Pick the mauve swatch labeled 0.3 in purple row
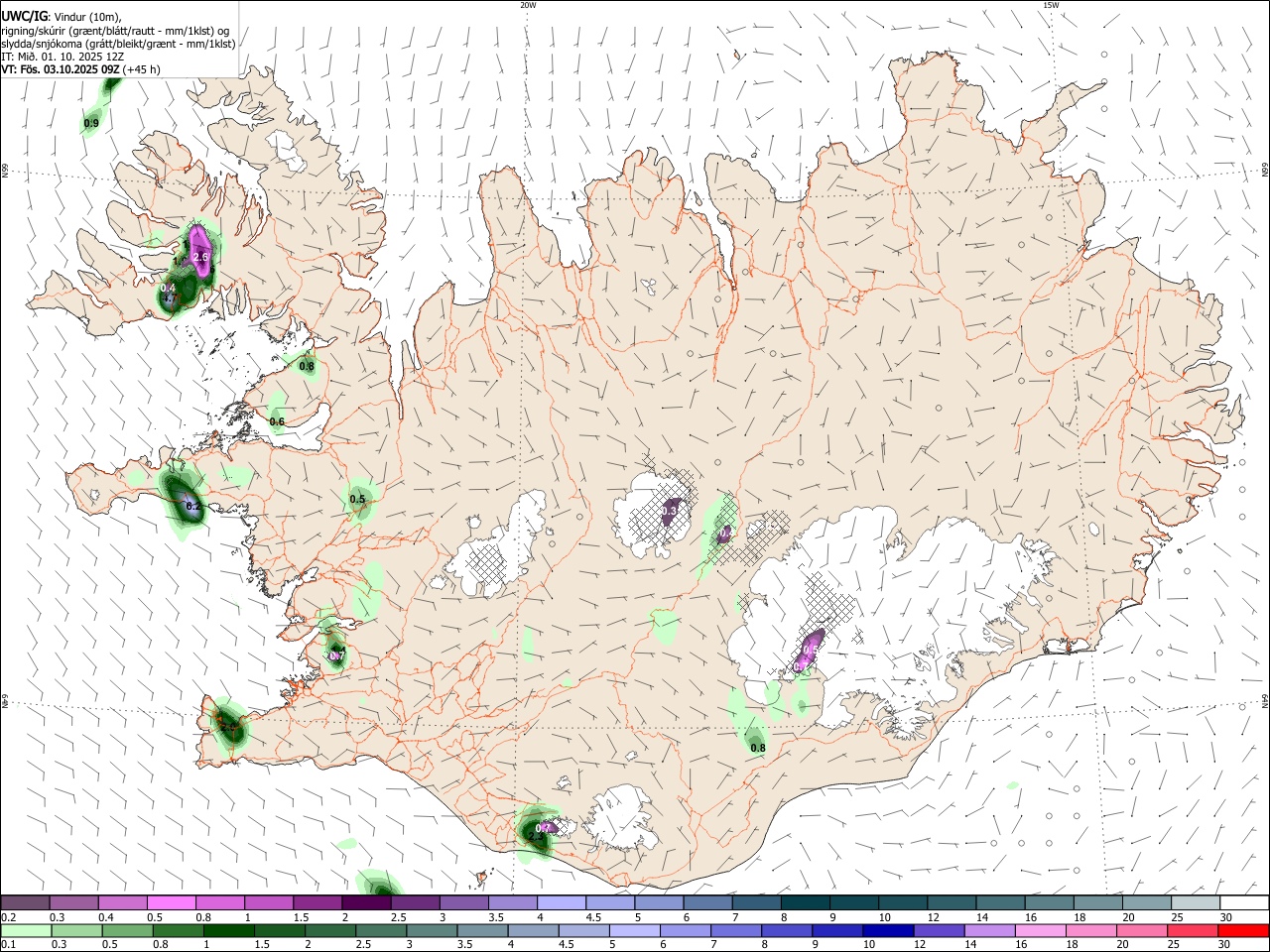The image size is (1270, 952). pos(74,903)
